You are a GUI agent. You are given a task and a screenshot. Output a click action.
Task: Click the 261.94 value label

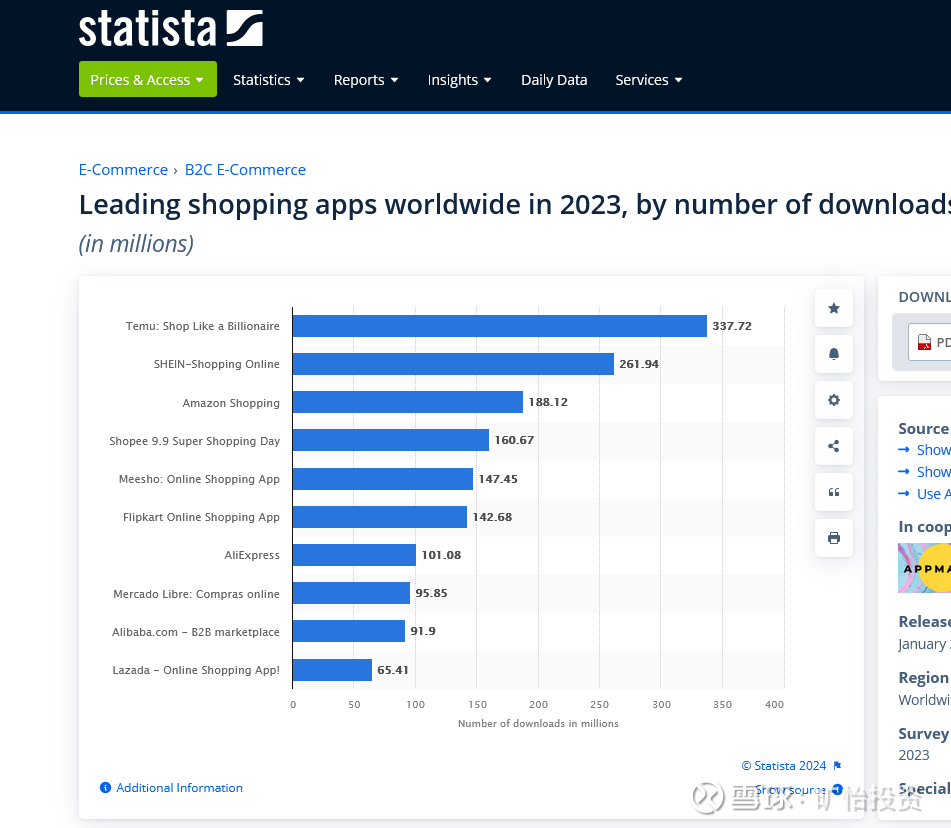[x=639, y=364]
